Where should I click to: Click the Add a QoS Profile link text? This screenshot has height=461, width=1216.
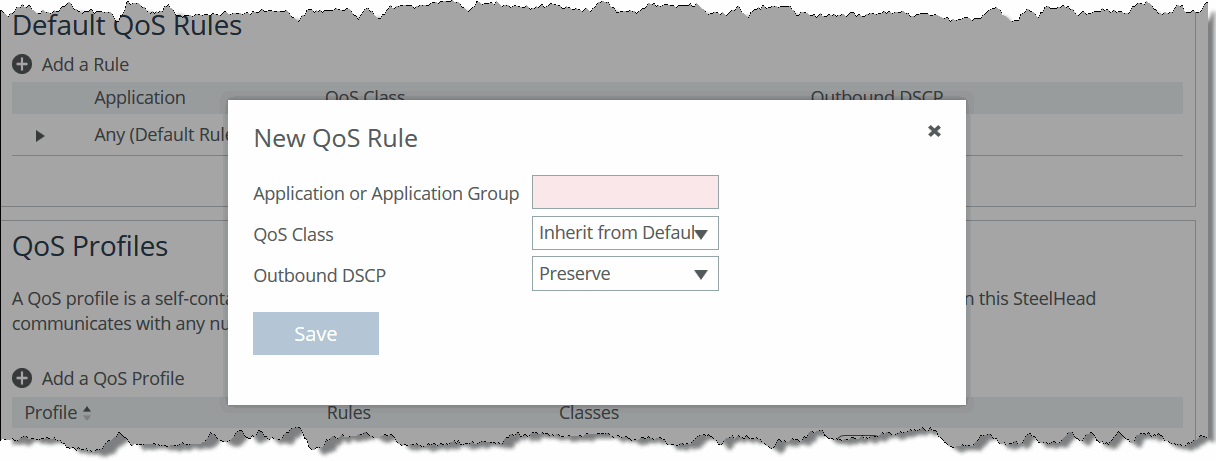tap(113, 379)
